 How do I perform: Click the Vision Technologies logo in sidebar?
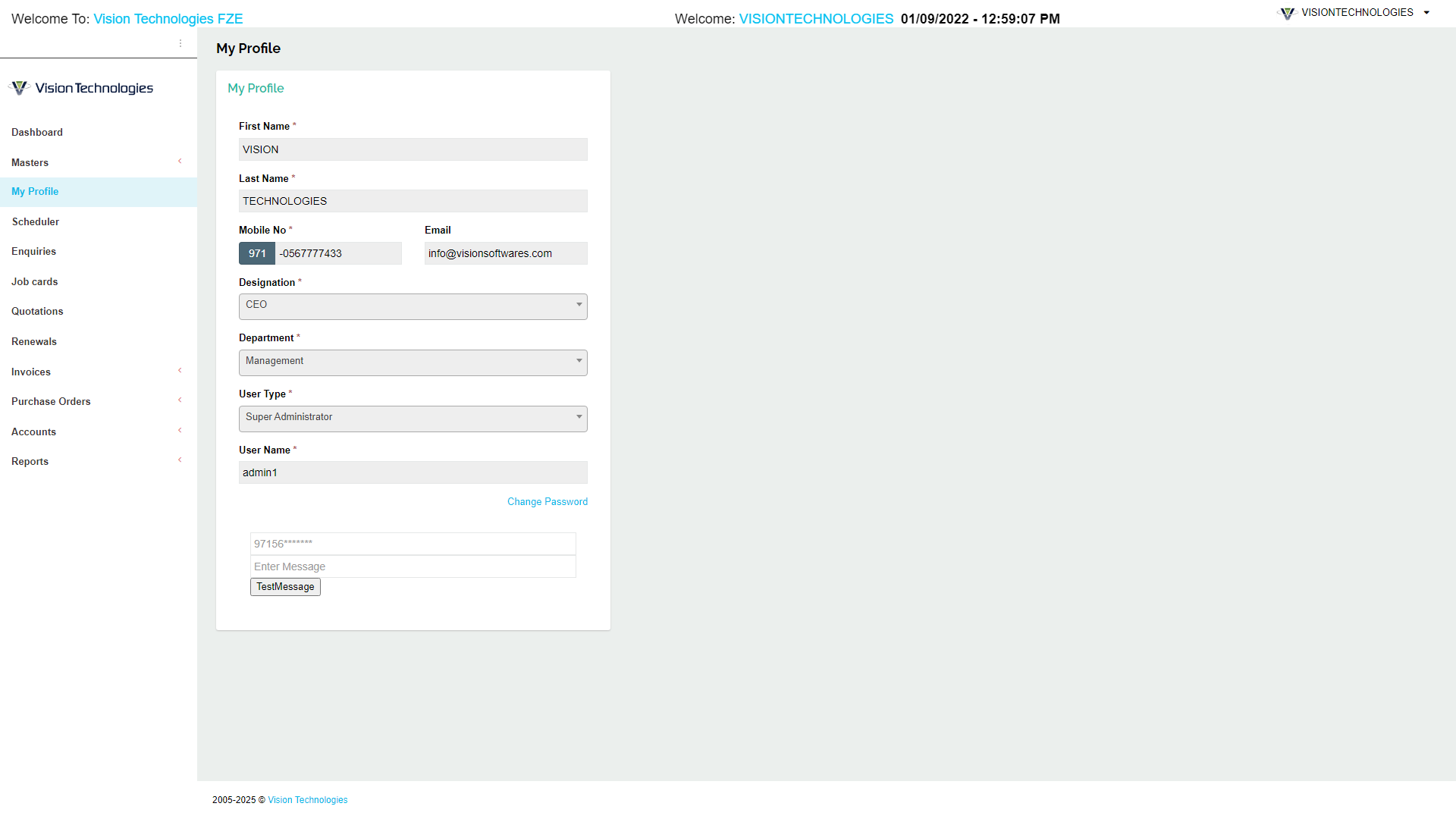(80, 87)
